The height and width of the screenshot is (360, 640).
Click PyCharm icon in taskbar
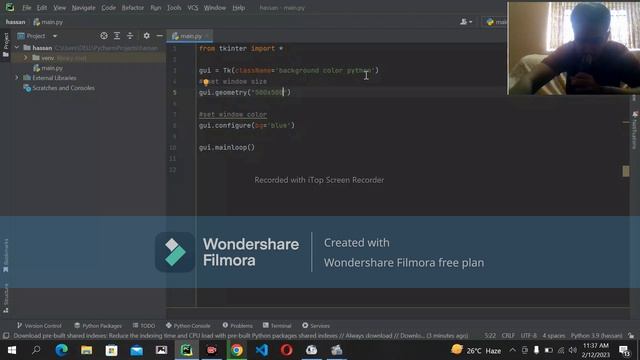click(187, 350)
